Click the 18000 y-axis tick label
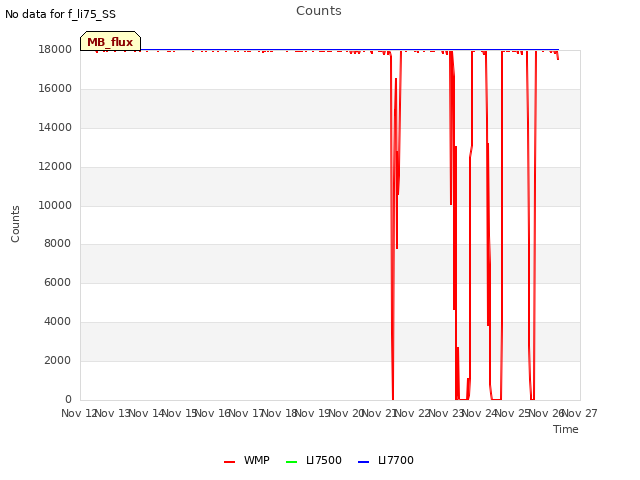 pyautogui.click(x=55, y=49)
